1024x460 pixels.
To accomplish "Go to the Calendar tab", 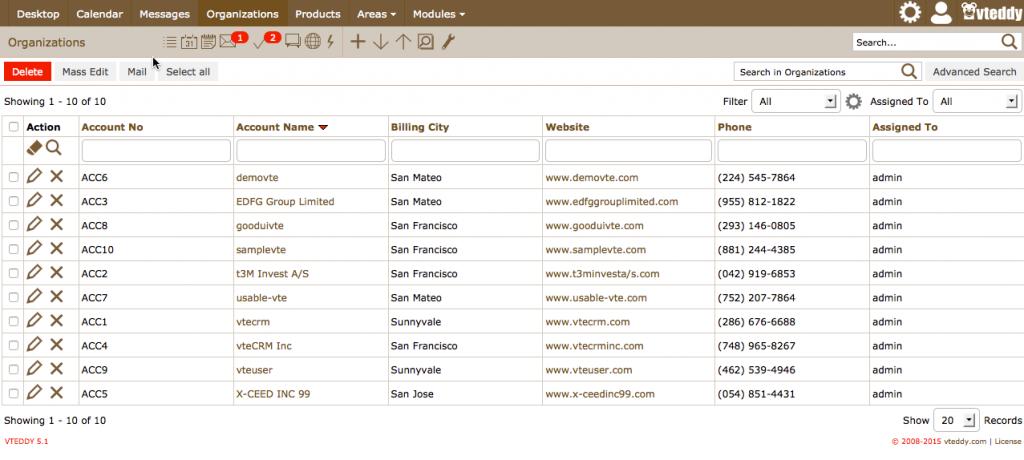I will click(x=99, y=14).
